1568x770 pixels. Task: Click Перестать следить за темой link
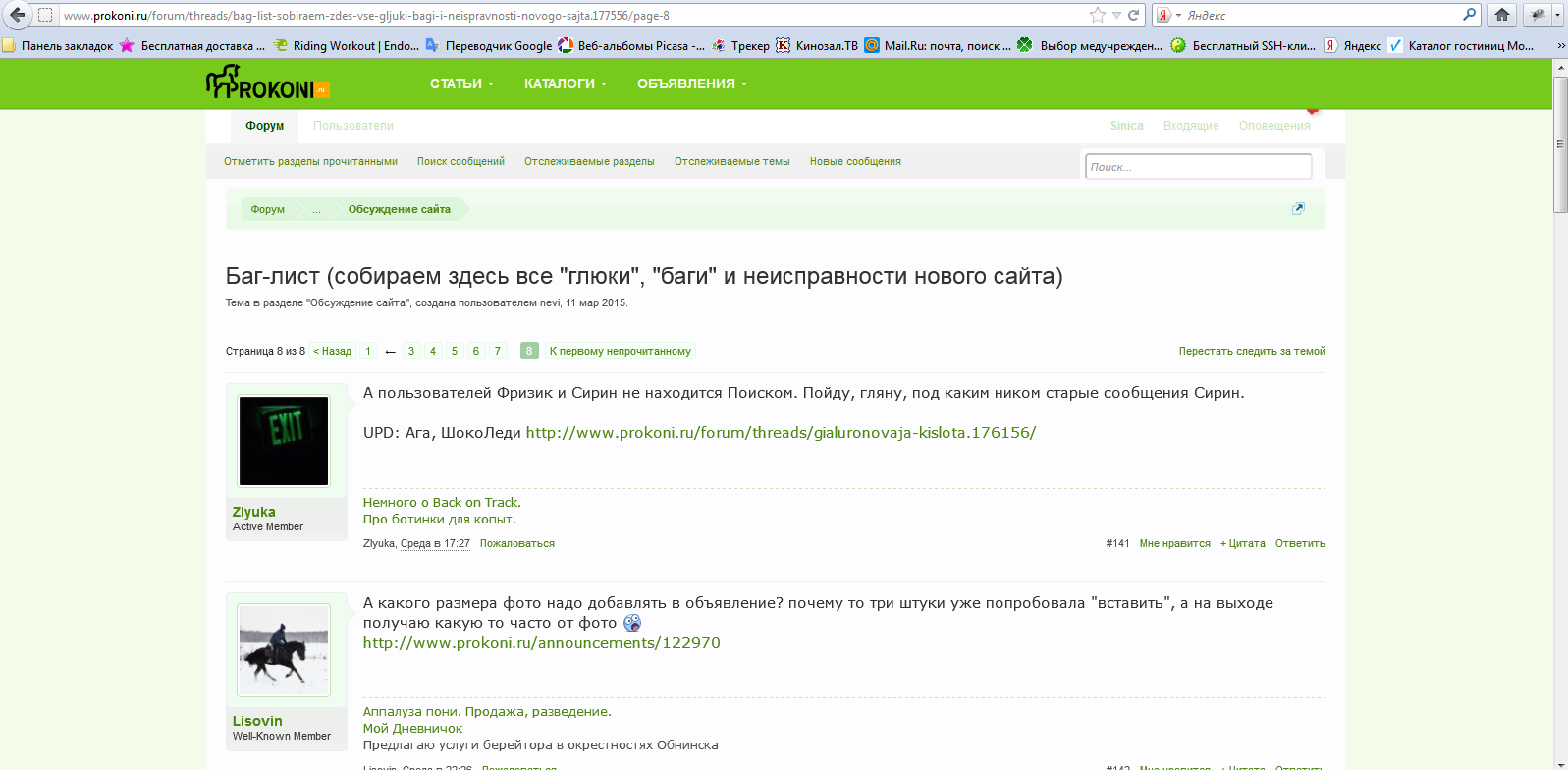click(x=1251, y=351)
